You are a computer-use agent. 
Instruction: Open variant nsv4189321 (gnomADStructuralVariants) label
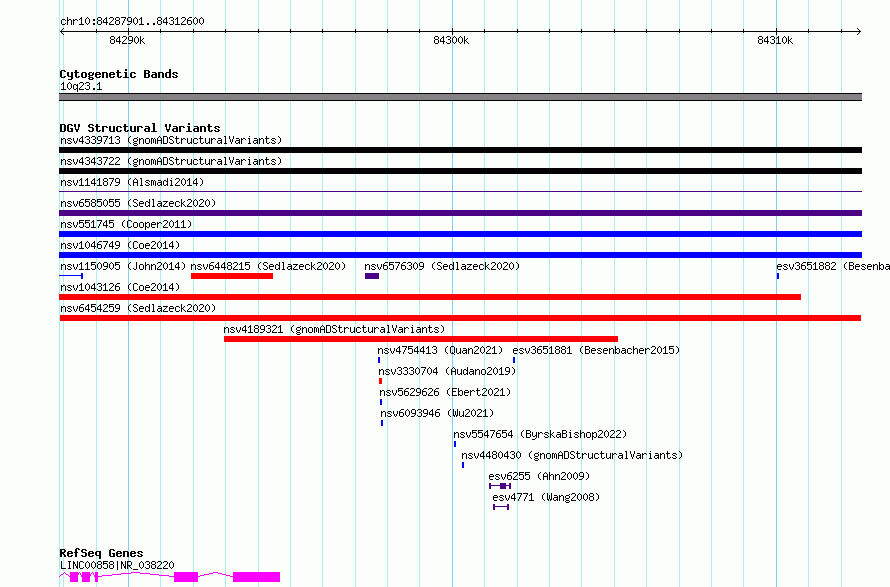pyautogui.click(x=334, y=329)
